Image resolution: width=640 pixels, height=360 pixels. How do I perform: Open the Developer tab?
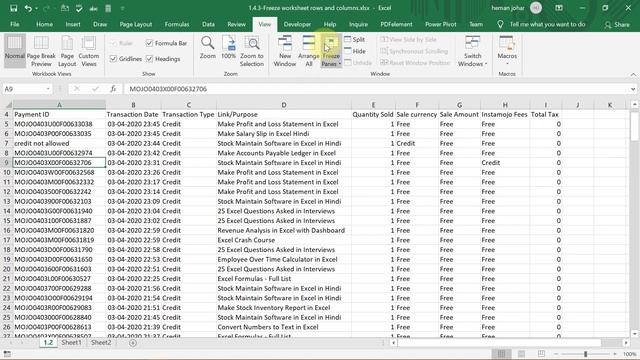297,24
